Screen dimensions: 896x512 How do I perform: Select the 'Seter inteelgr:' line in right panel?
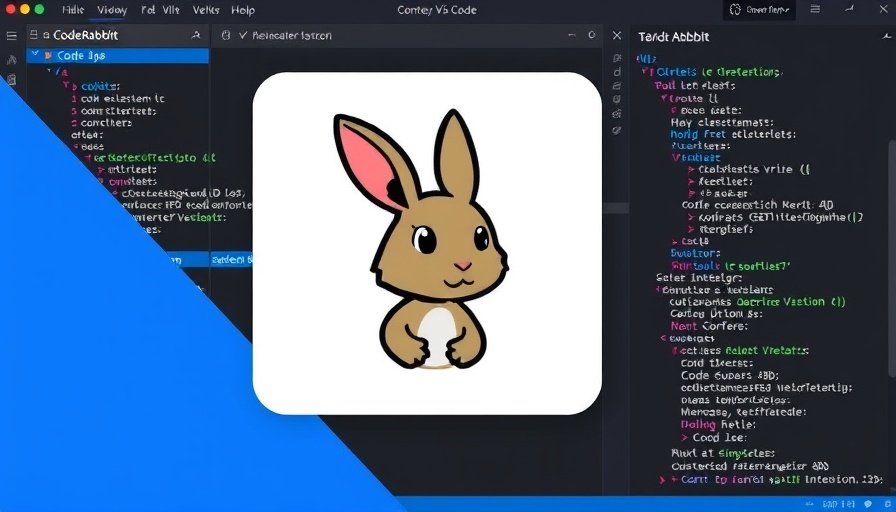[699, 278]
